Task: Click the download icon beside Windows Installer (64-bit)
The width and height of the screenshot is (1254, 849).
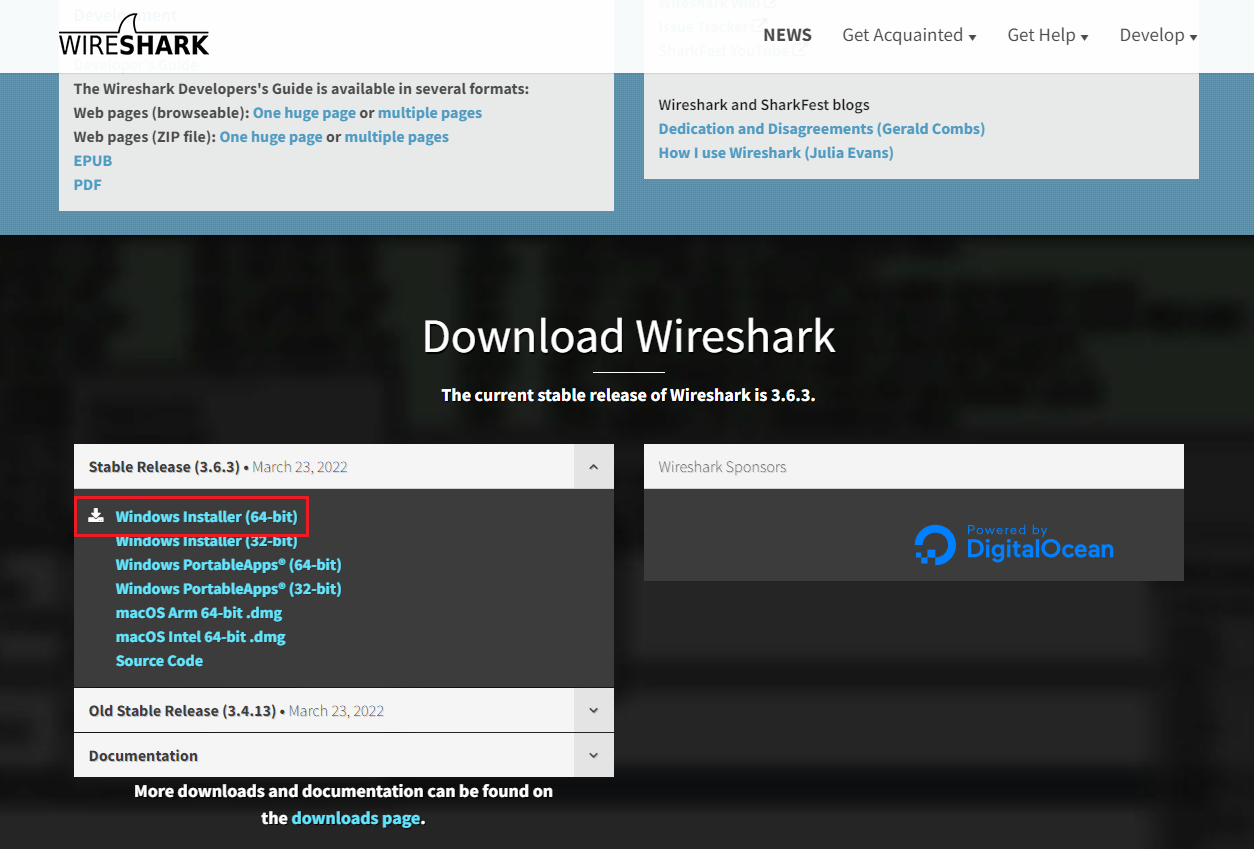Action: (x=96, y=516)
